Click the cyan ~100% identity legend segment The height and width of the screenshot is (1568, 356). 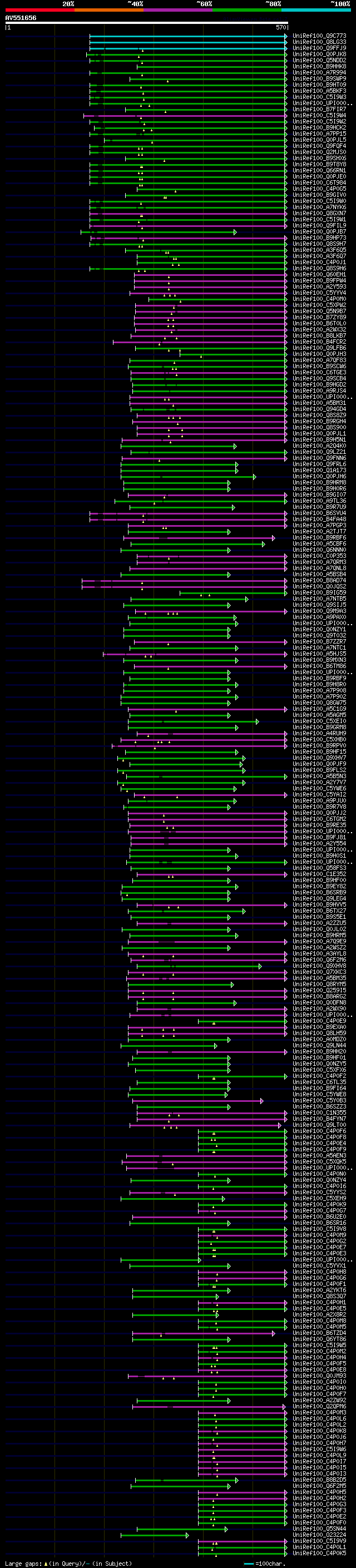pyautogui.click(x=316, y=10)
